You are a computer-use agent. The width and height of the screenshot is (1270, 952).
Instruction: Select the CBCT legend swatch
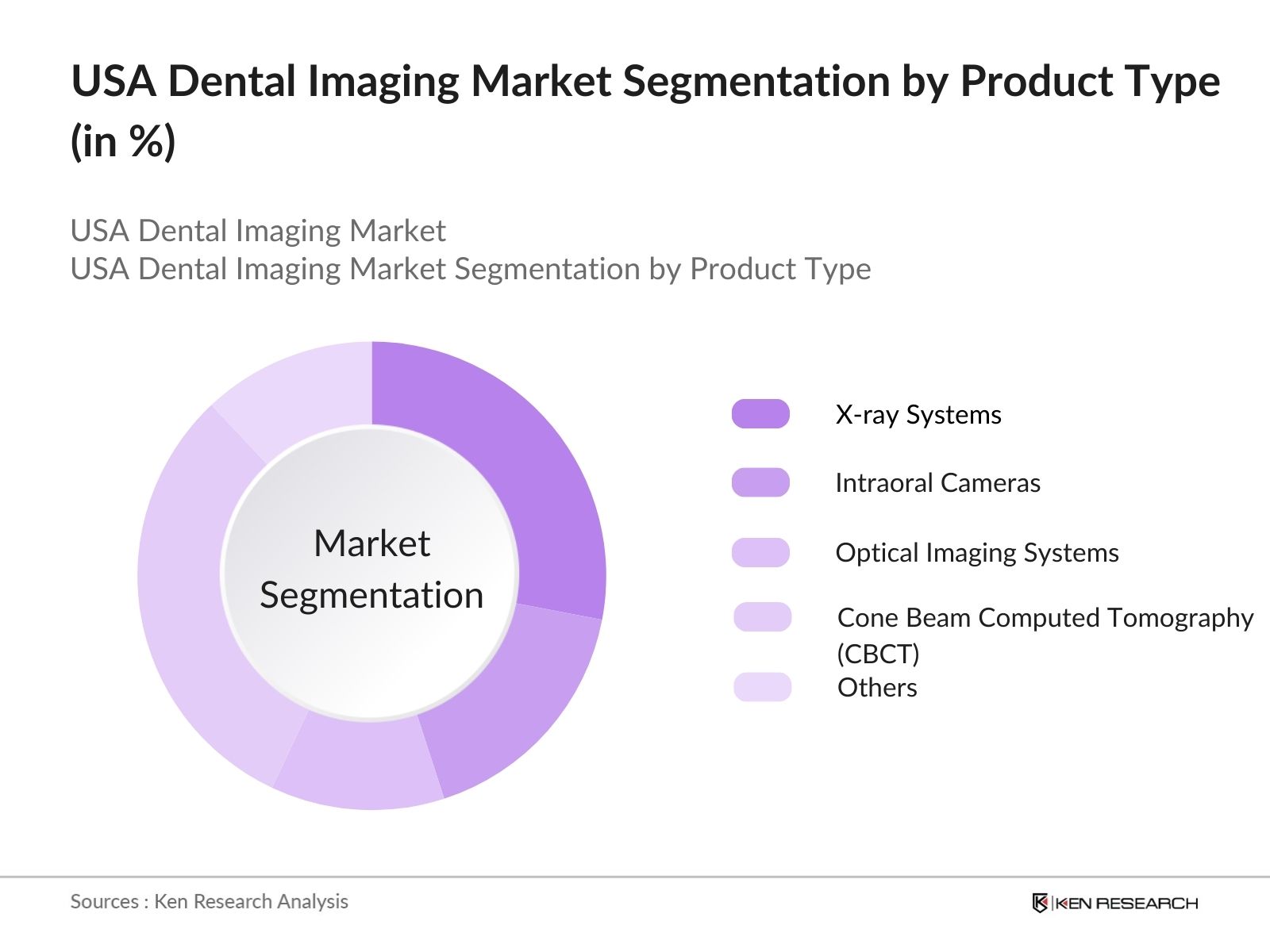(762, 616)
